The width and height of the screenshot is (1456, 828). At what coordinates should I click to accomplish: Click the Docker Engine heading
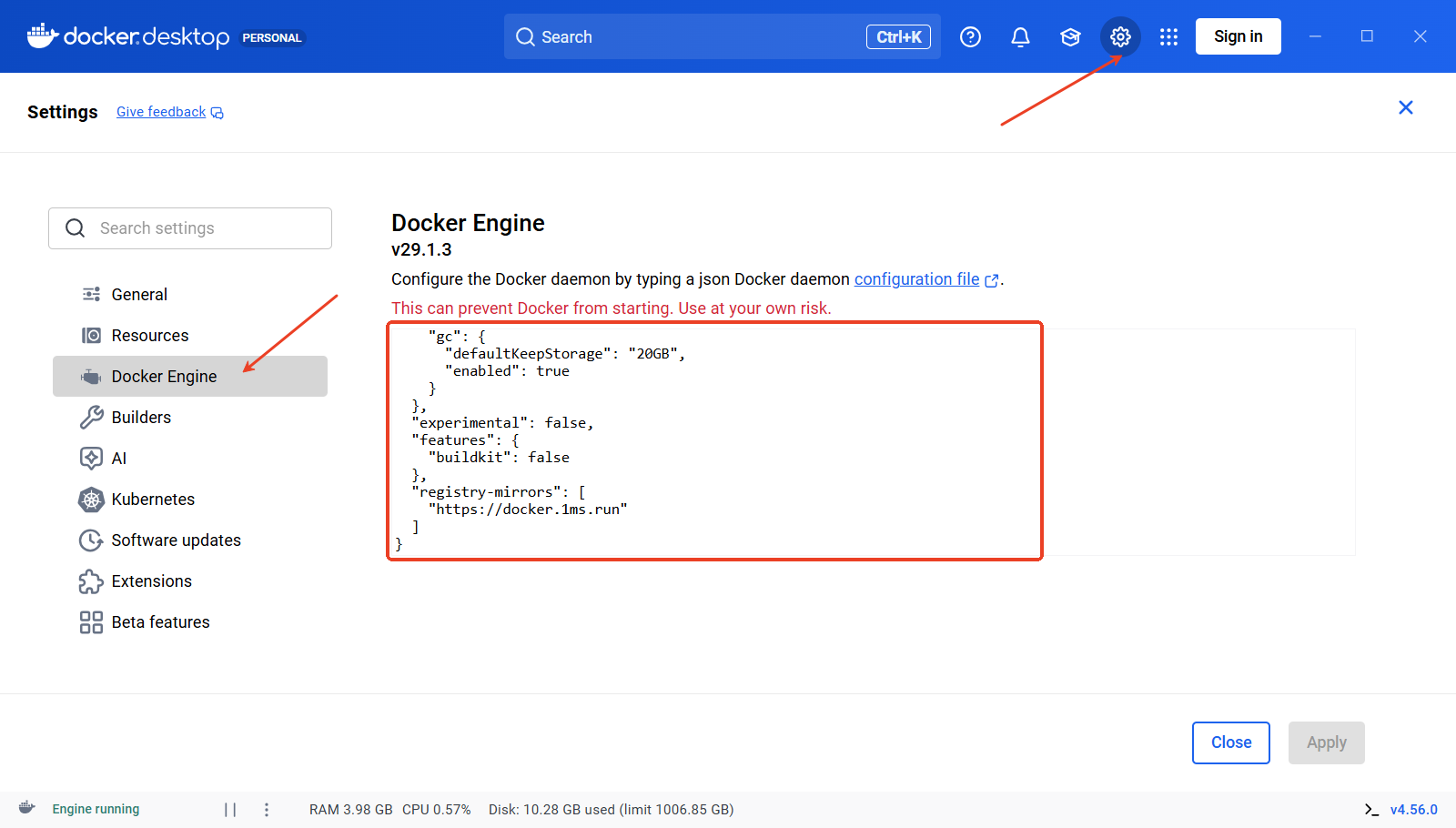pos(468,223)
